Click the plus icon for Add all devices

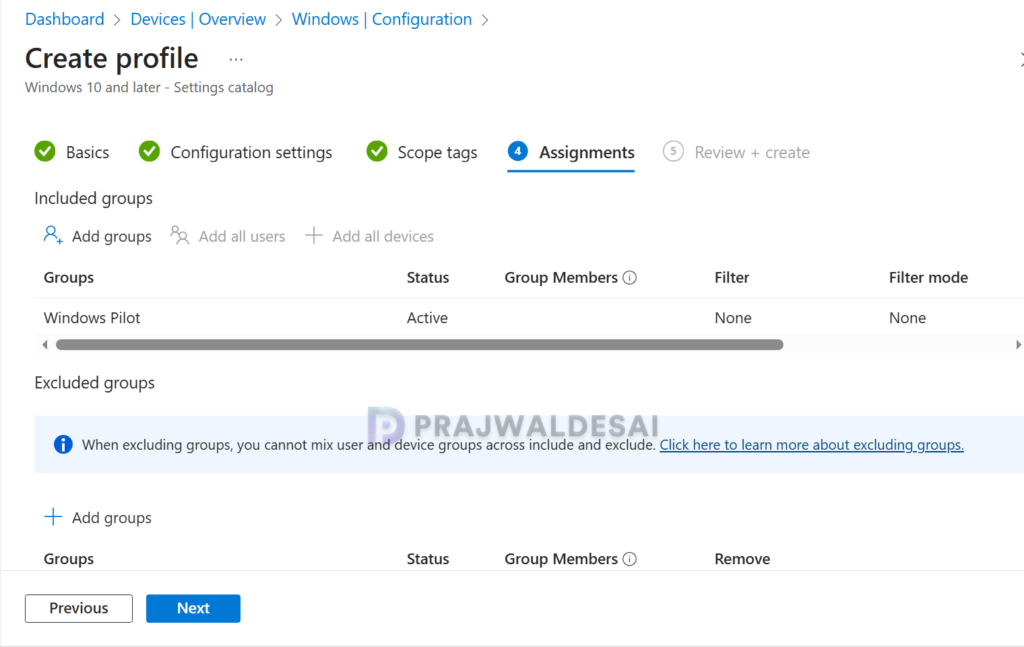pos(314,235)
